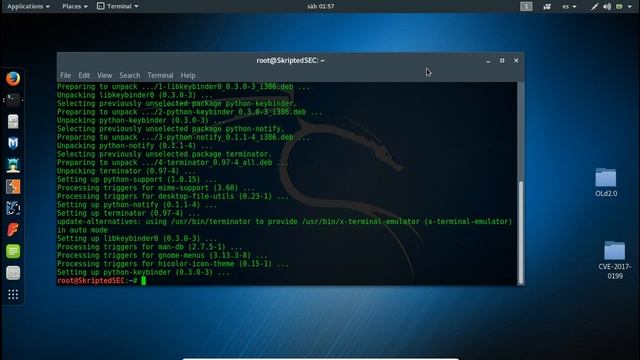
Task: Open the Terminal menu in menubar
Action: pos(160,76)
